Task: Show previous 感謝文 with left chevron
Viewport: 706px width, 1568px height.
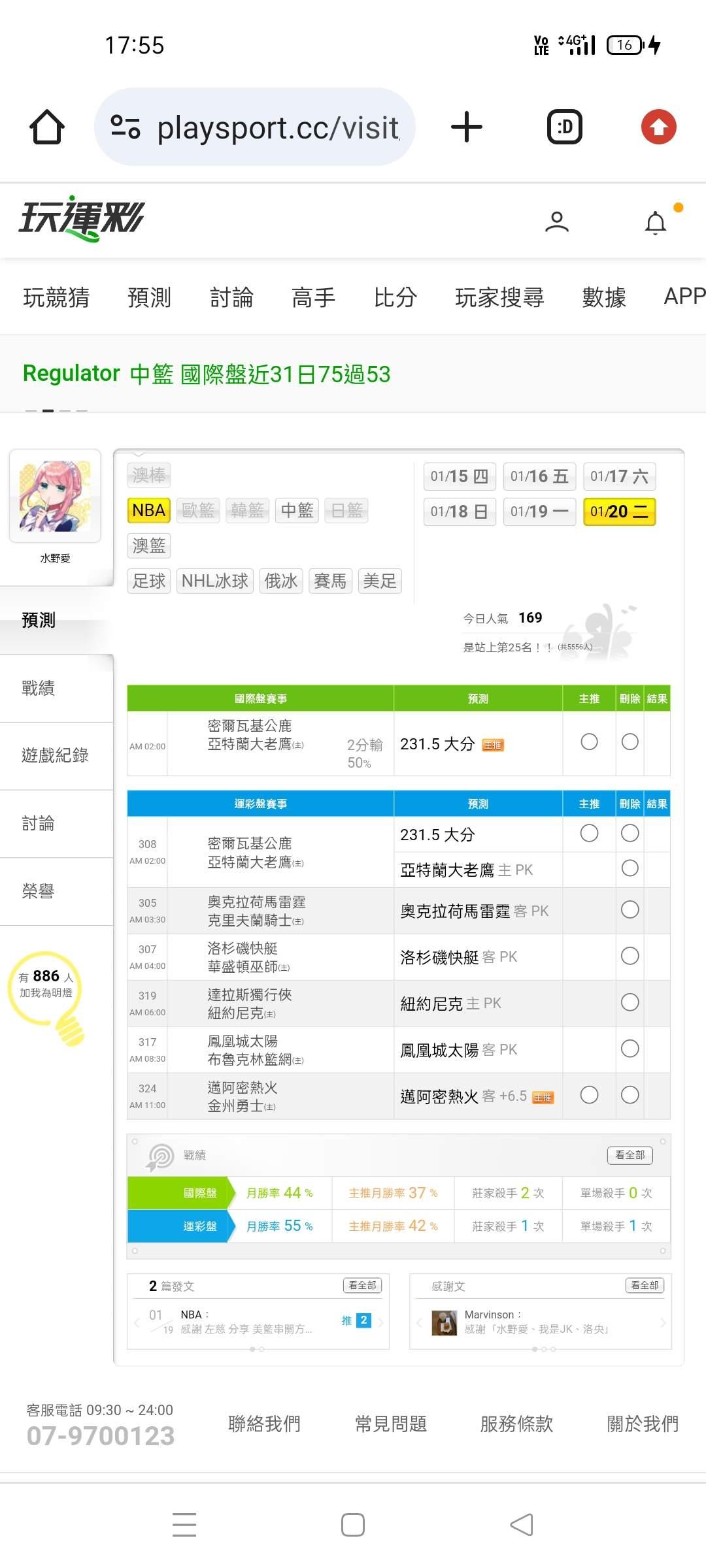Action: click(419, 1322)
